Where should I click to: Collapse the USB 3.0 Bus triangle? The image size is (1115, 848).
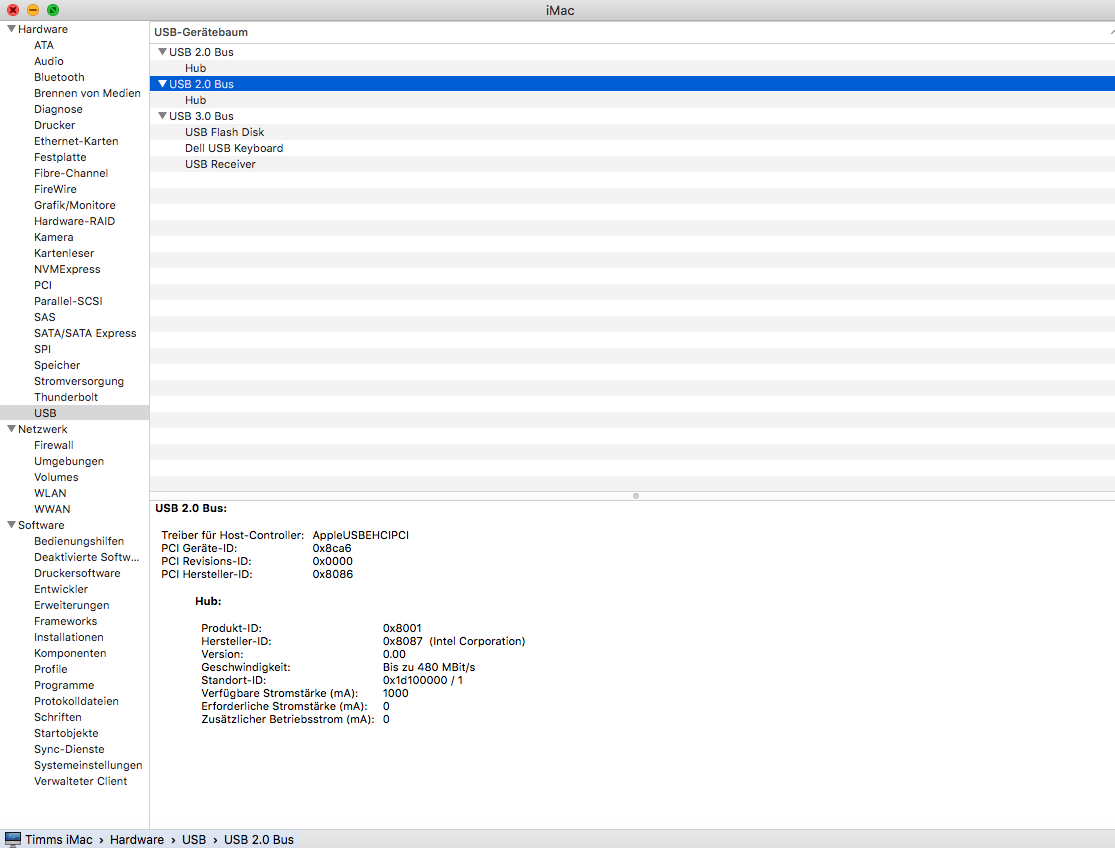[x=162, y=116]
